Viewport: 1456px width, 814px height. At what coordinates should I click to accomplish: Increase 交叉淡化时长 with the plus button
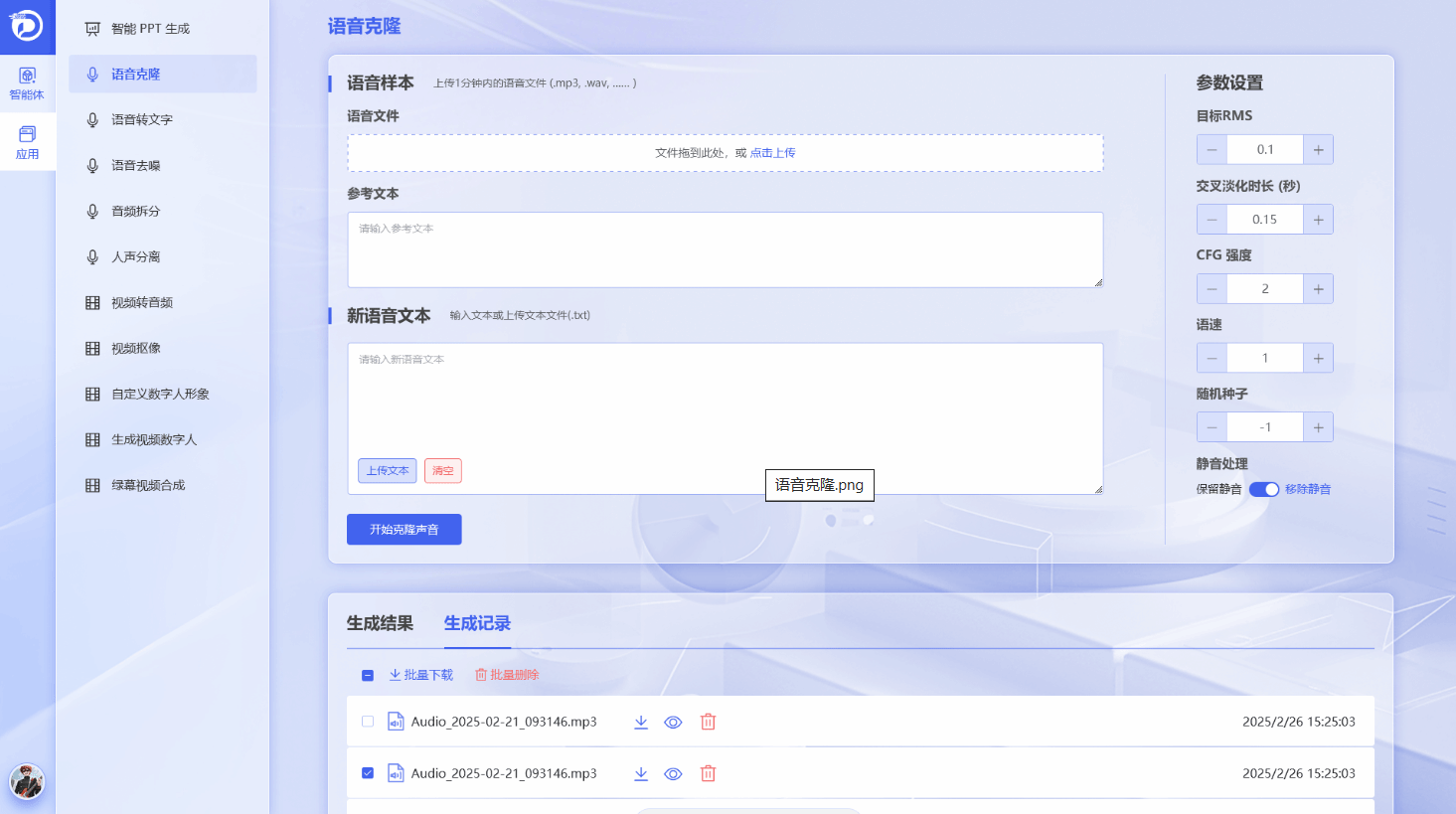click(x=1319, y=220)
